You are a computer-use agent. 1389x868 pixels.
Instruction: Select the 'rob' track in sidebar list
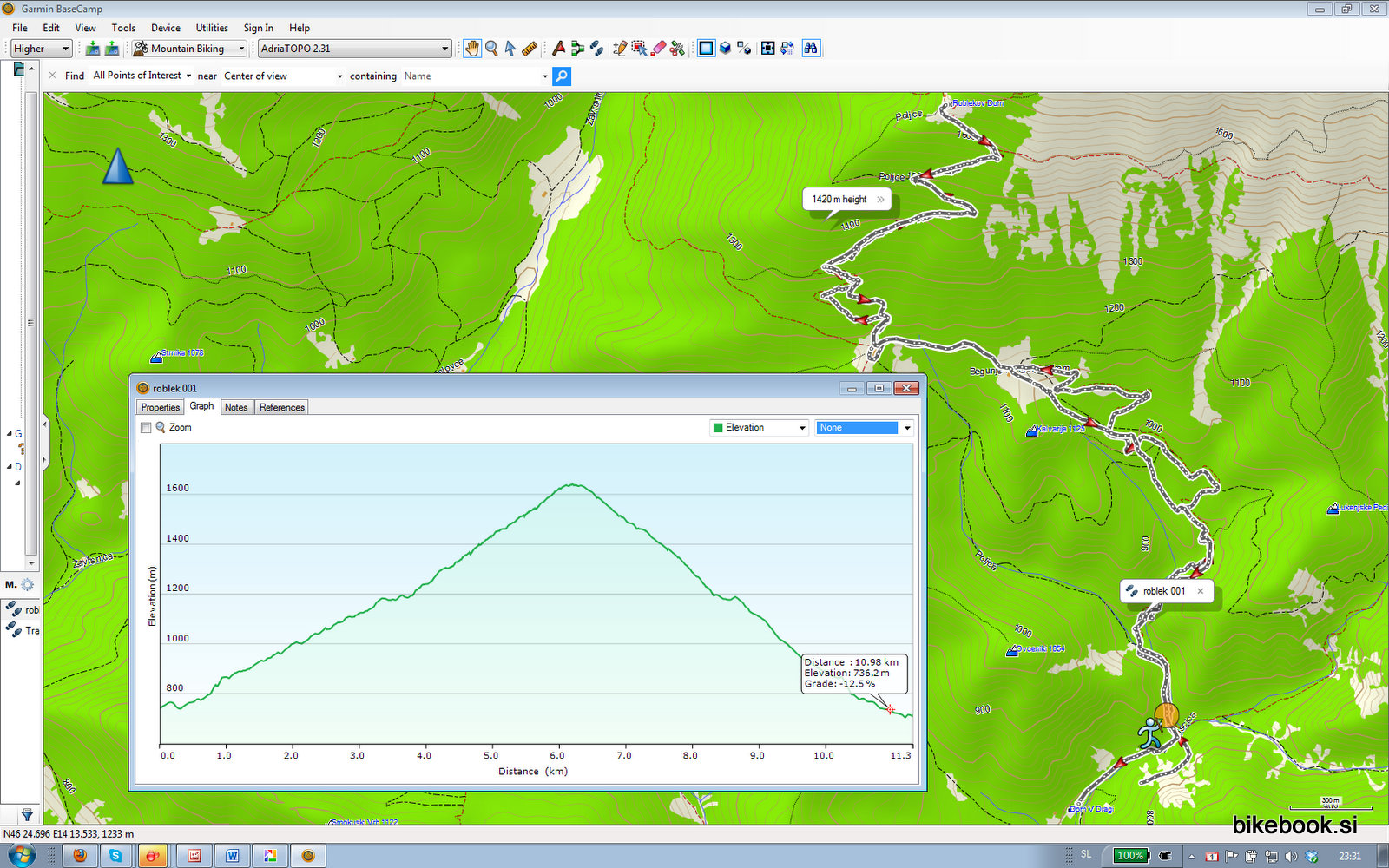(22, 609)
